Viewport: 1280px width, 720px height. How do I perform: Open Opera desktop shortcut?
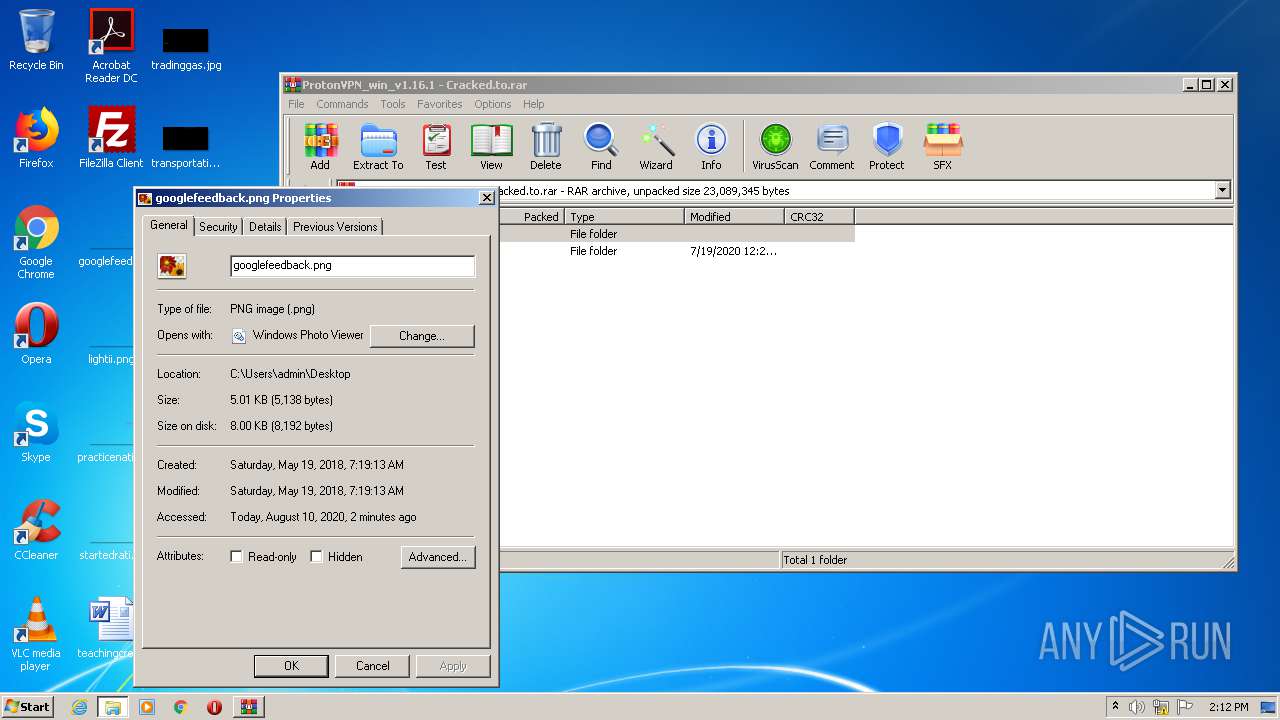point(36,334)
